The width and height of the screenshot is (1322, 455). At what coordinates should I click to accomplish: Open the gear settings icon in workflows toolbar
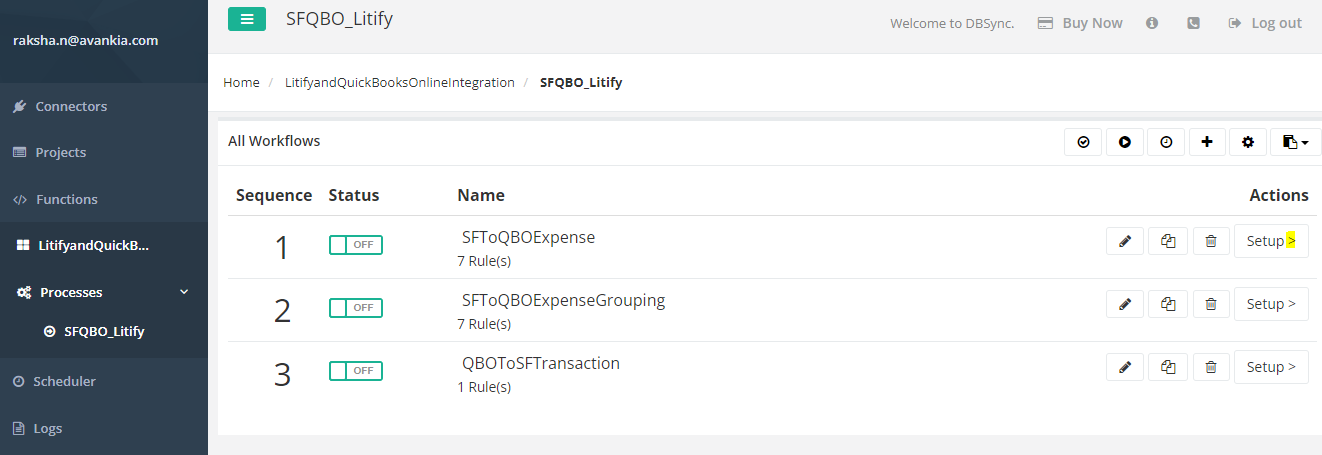pyautogui.click(x=1247, y=142)
